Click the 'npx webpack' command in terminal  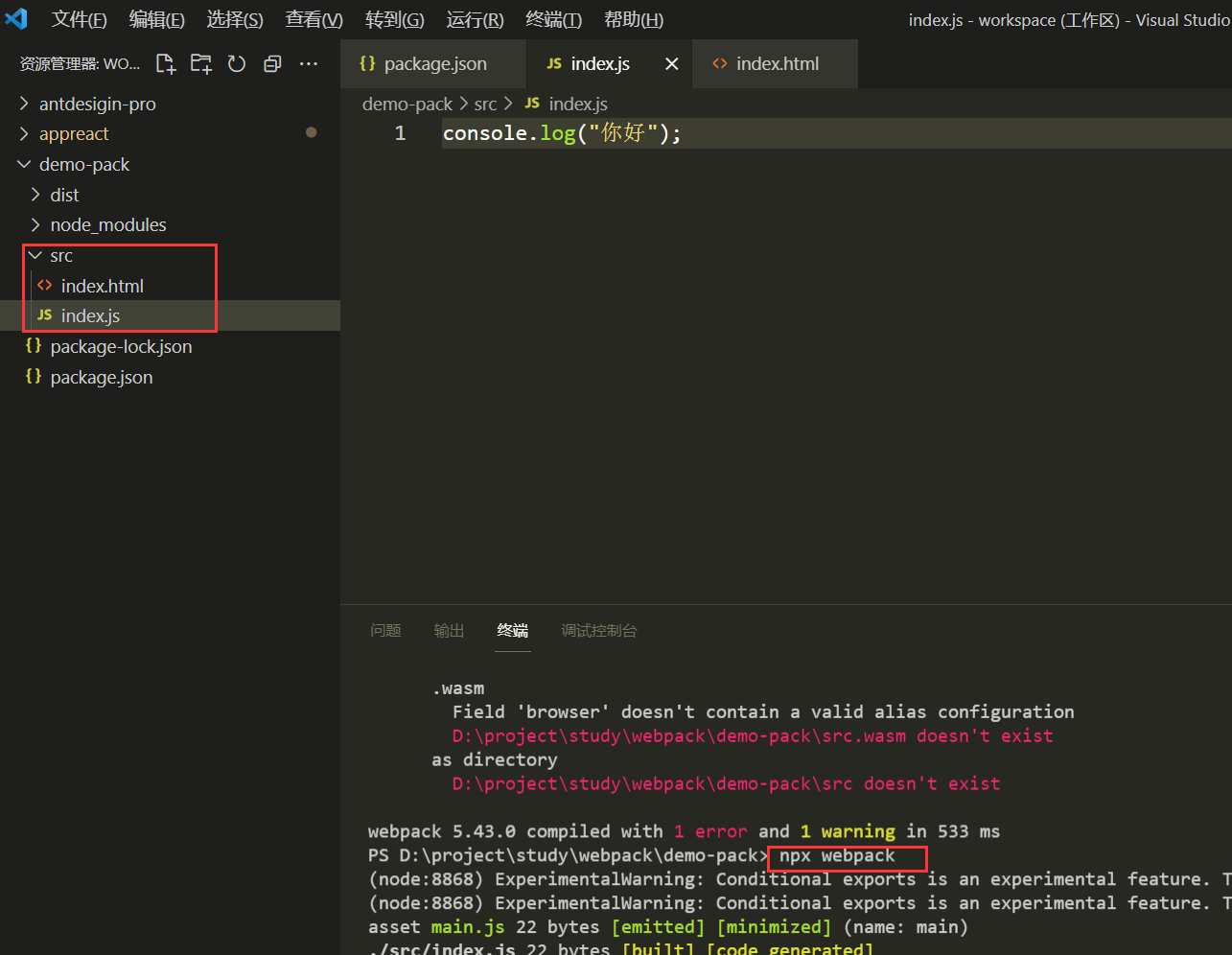click(x=837, y=855)
